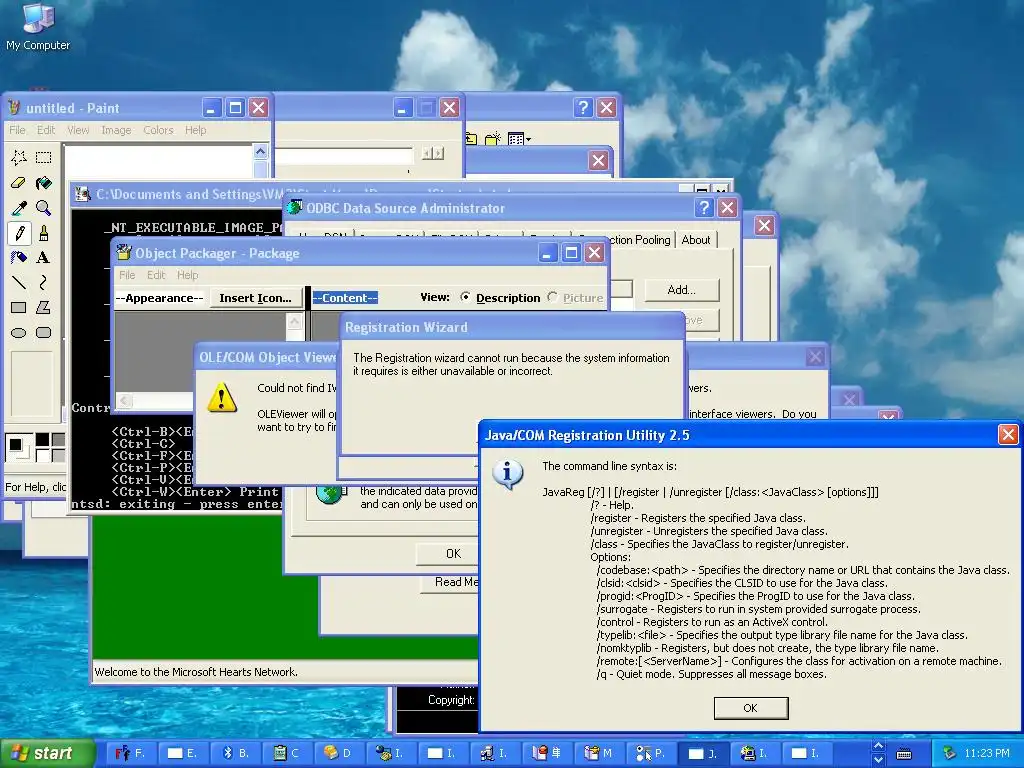Choose the Brush tool in Paint
Viewport: 1024px width, 768px height.
pyautogui.click(x=44, y=233)
